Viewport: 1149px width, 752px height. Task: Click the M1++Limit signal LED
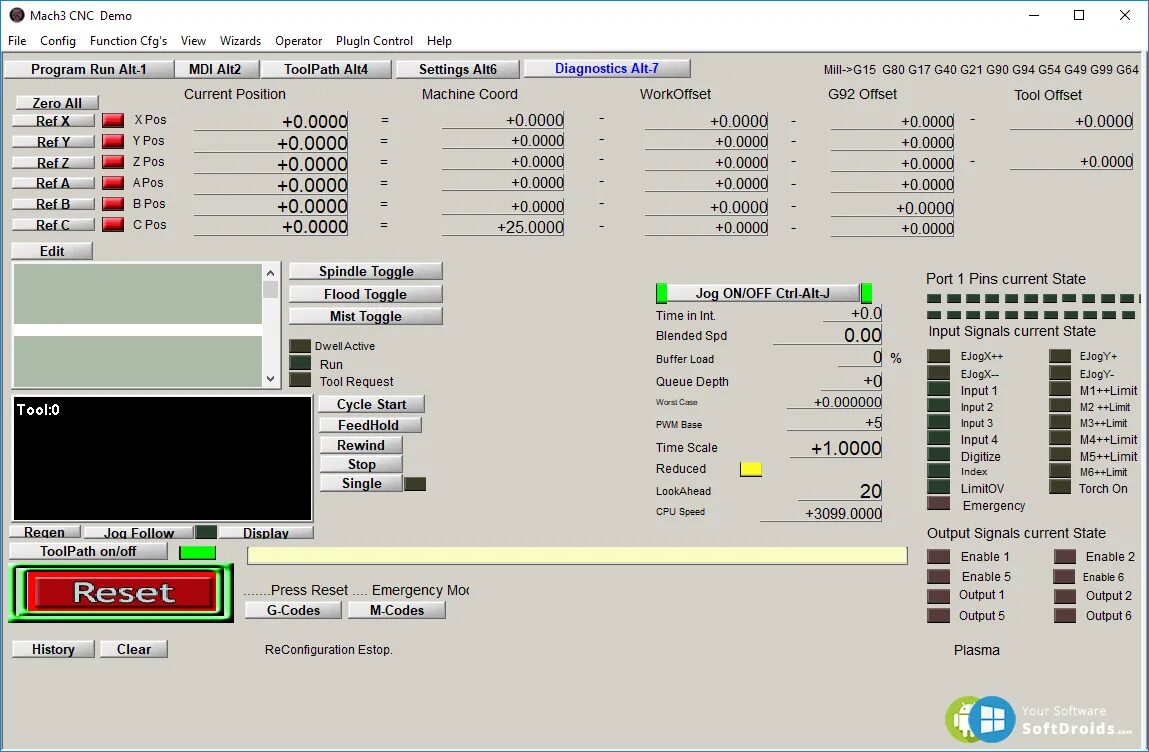pos(1060,389)
